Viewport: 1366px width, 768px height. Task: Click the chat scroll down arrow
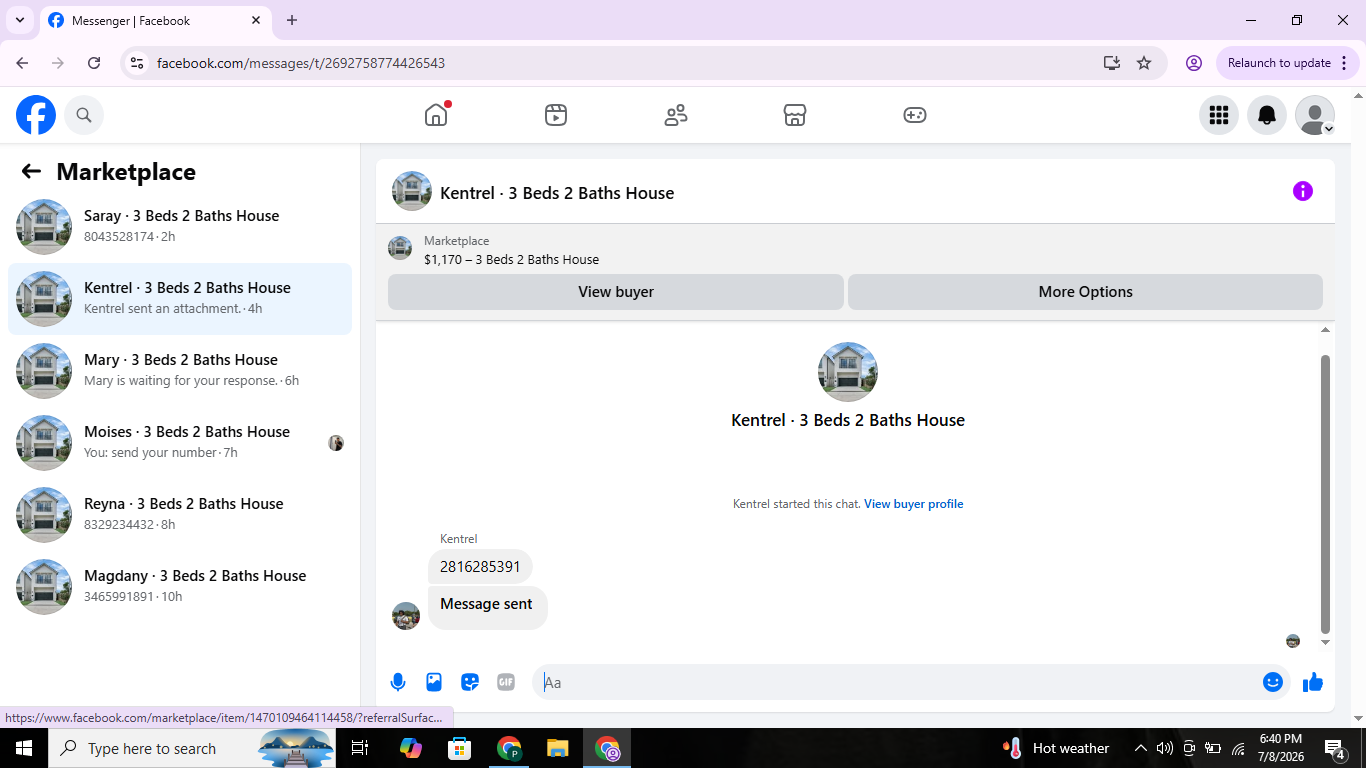click(x=1326, y=643)
